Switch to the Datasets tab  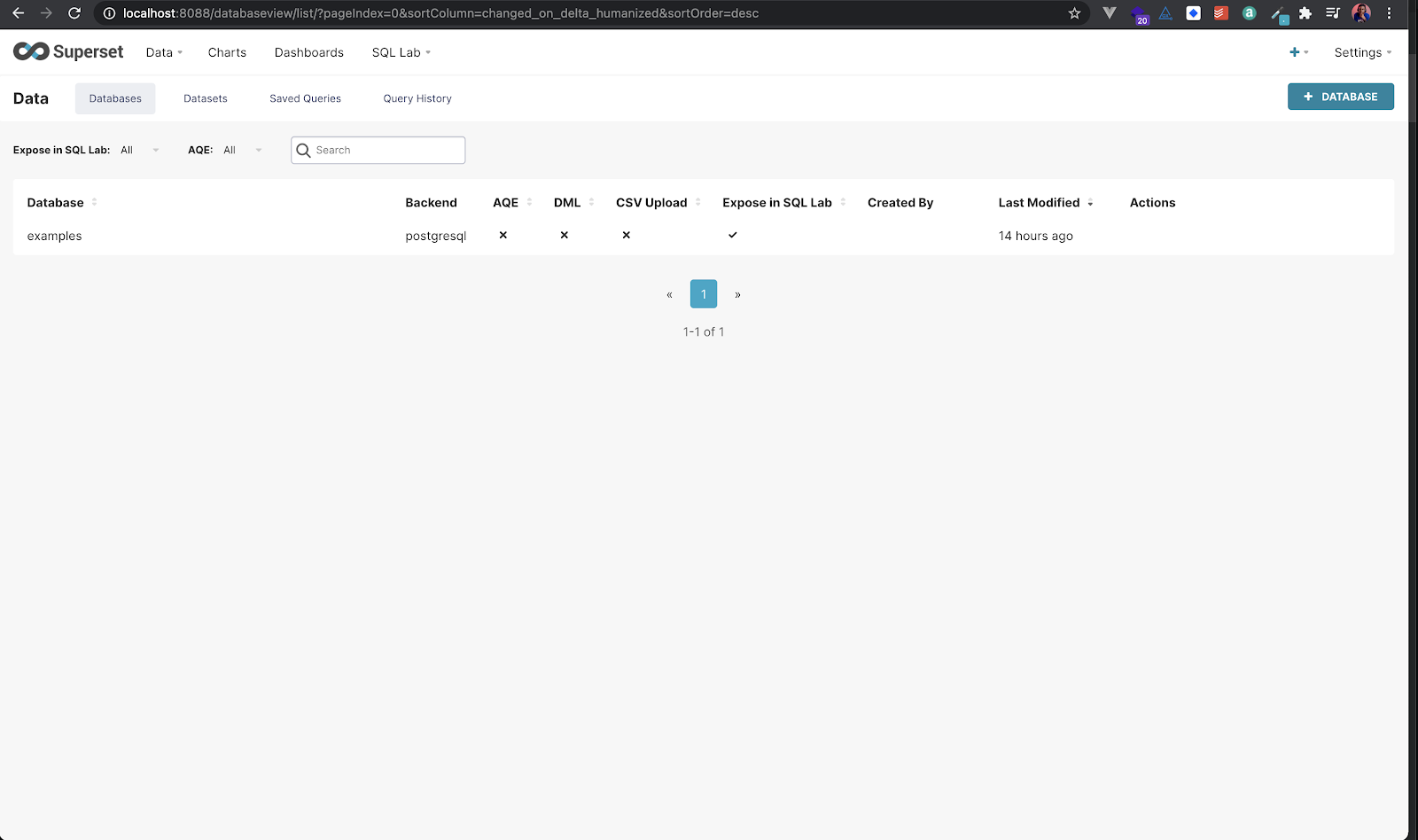pos(205,98)
